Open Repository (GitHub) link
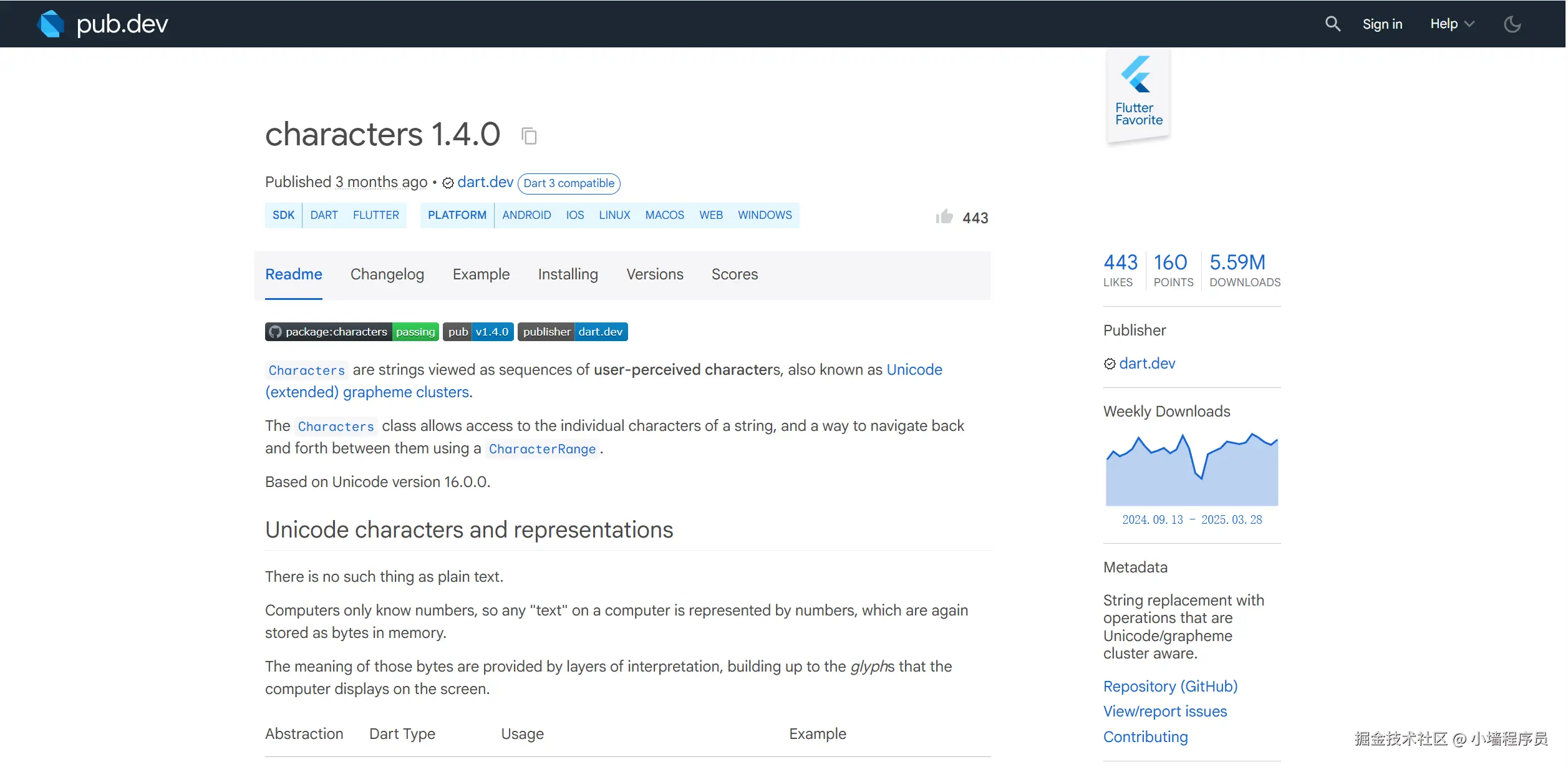The image size is (1568, 767). [1171, 687]
